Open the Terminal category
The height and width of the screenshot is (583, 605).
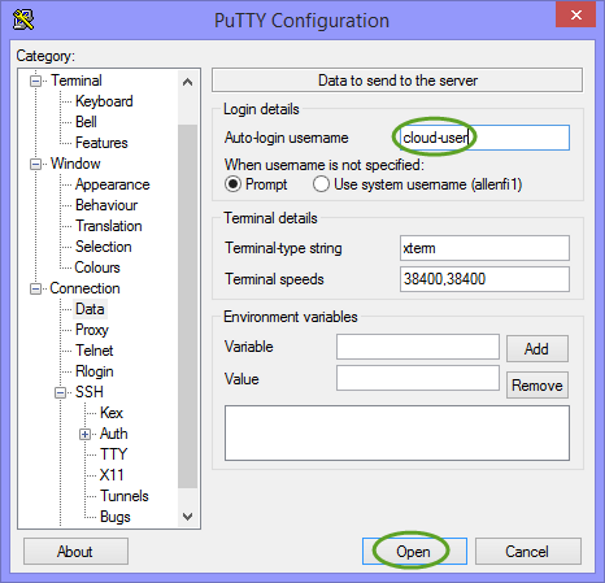(76, 81)
